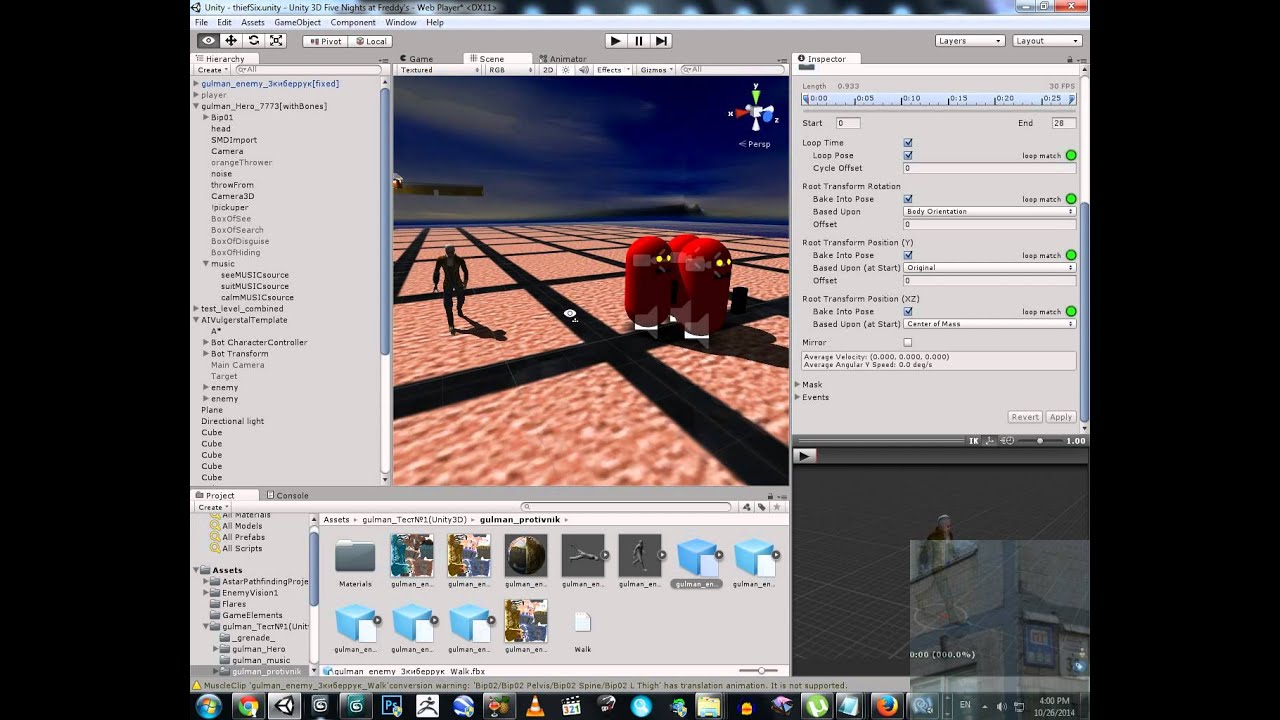Screen dimensions: 1280x720
Task: Toggle the IK preview button
Action: (x=974, y=441)
